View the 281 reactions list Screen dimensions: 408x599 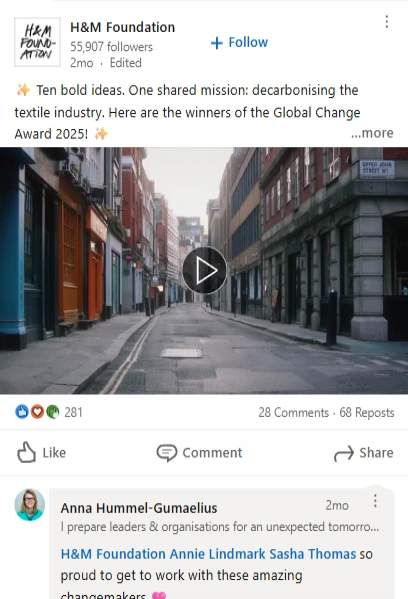73,412
